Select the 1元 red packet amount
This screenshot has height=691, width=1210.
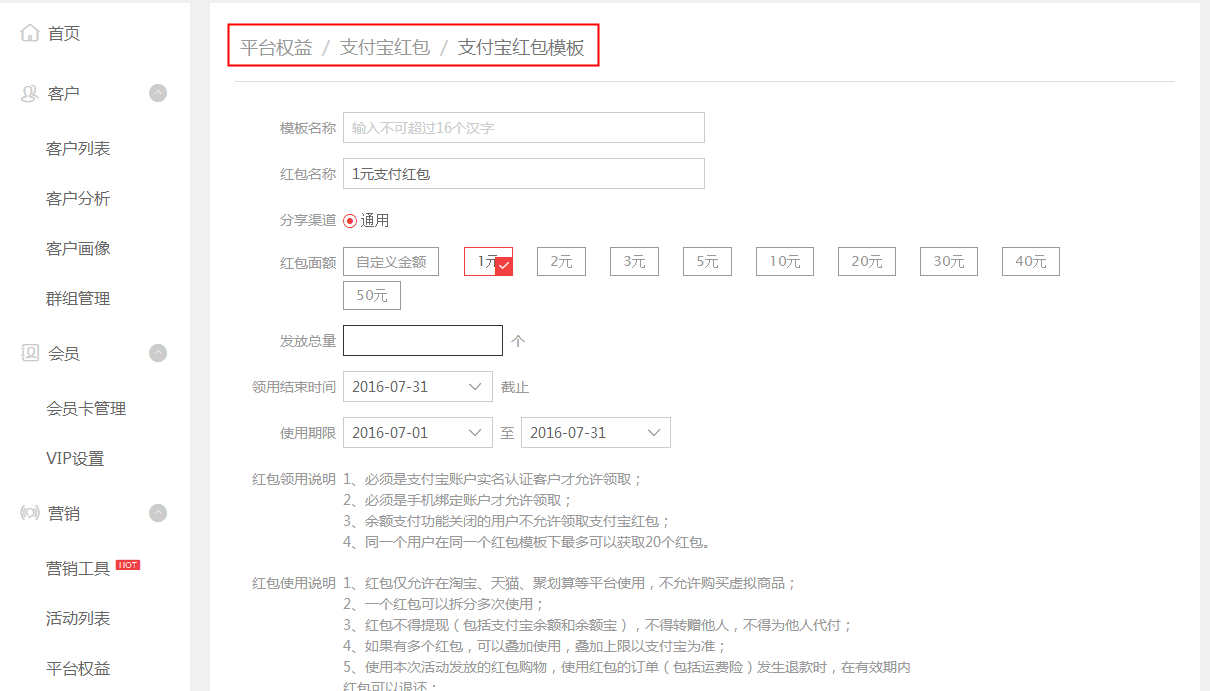click(488, 262)
